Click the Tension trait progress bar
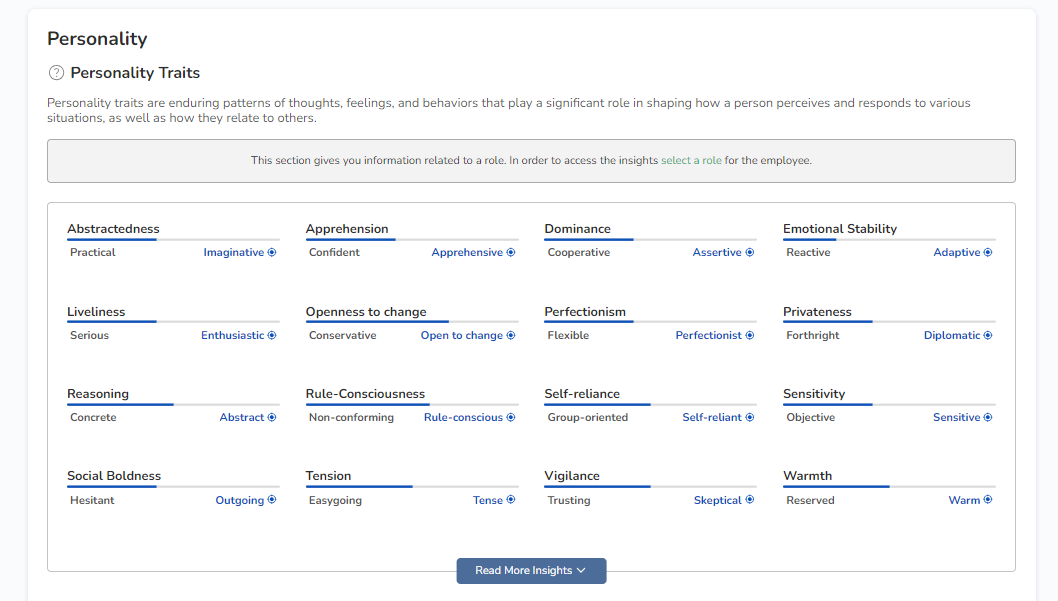Viewport: 1058px width, 601px height. coord(412,487)
